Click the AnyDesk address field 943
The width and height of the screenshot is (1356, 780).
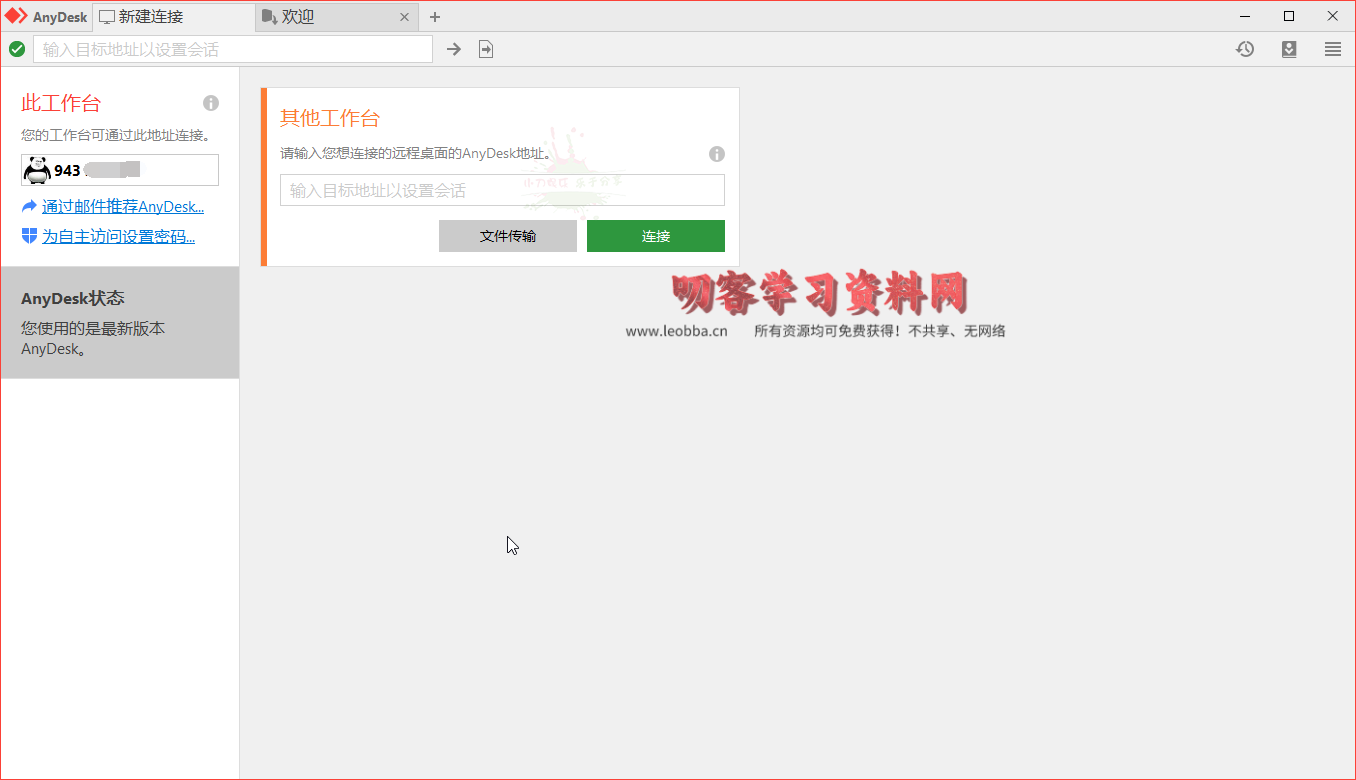[120, 170]
